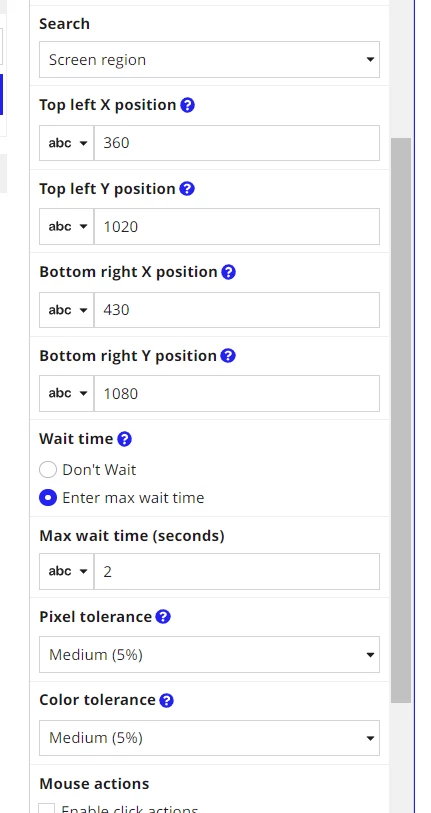Open the Color tolerance dropdown

click(209, 738)
